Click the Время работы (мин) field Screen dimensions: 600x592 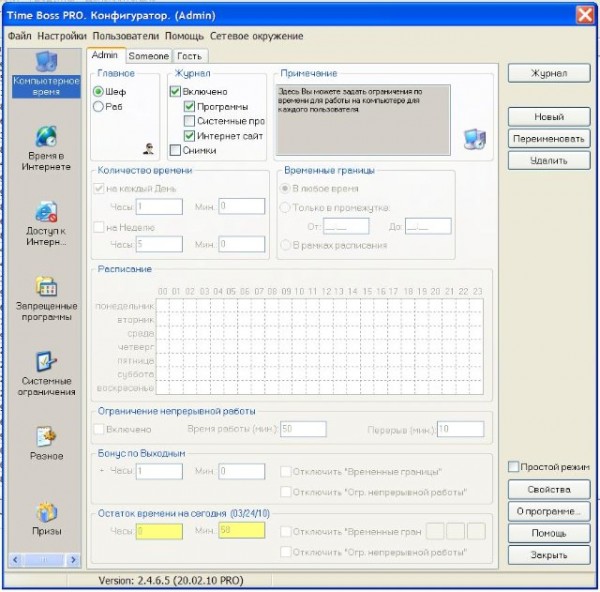(x=303, y=429)
